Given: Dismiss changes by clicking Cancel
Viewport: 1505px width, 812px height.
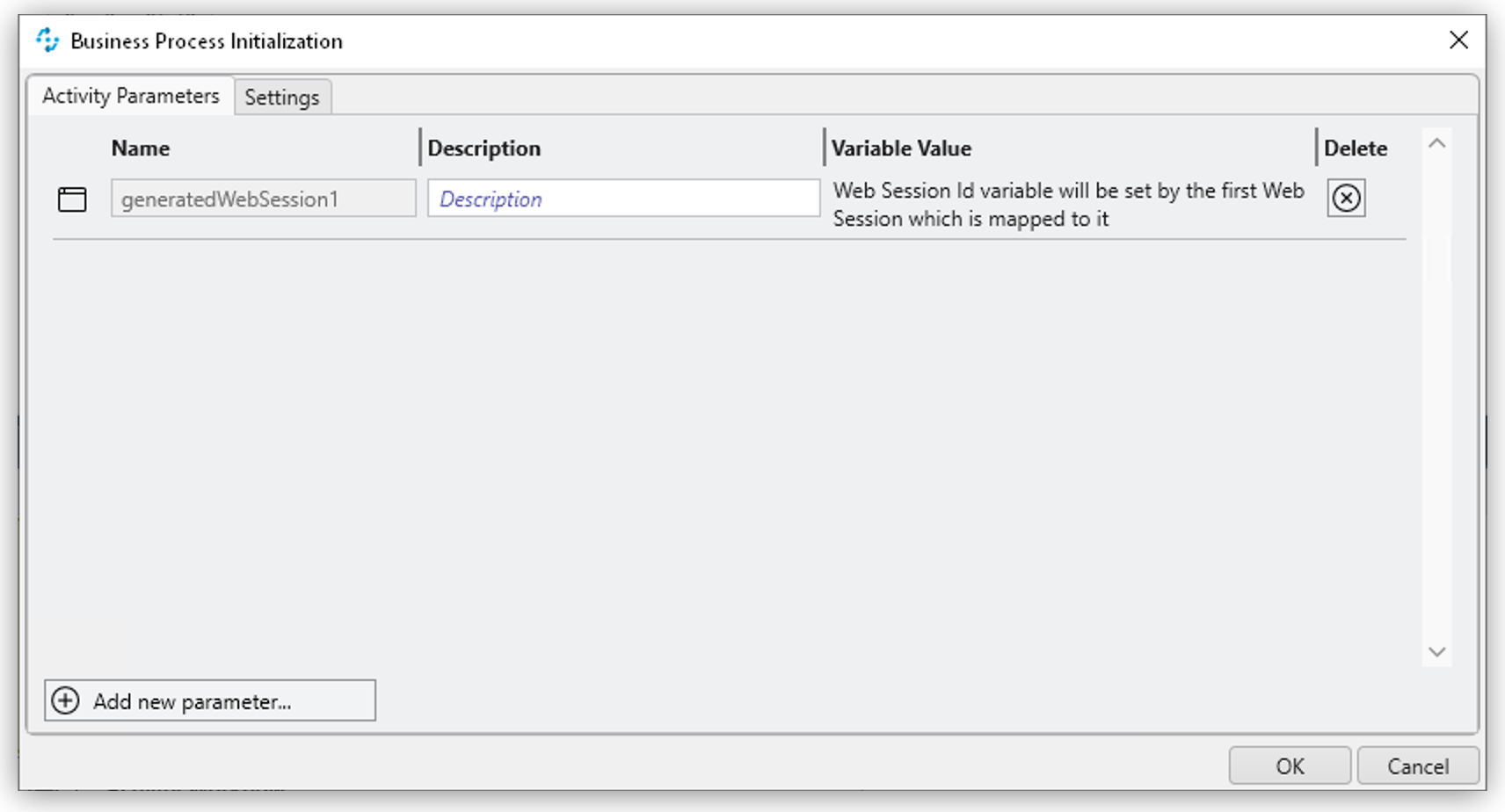Looking at the screenshot, I should (x=1417, y=765).
